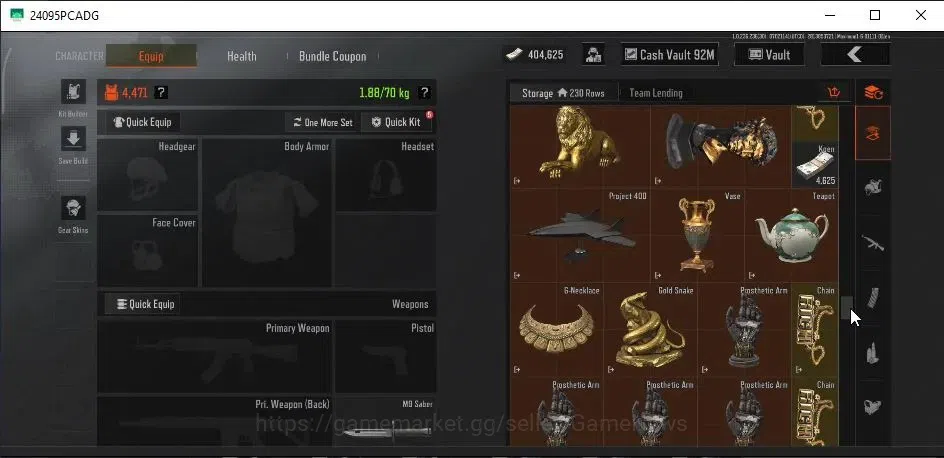Open the Health tab
The image size is (944, 458).
tap(241, 56)
